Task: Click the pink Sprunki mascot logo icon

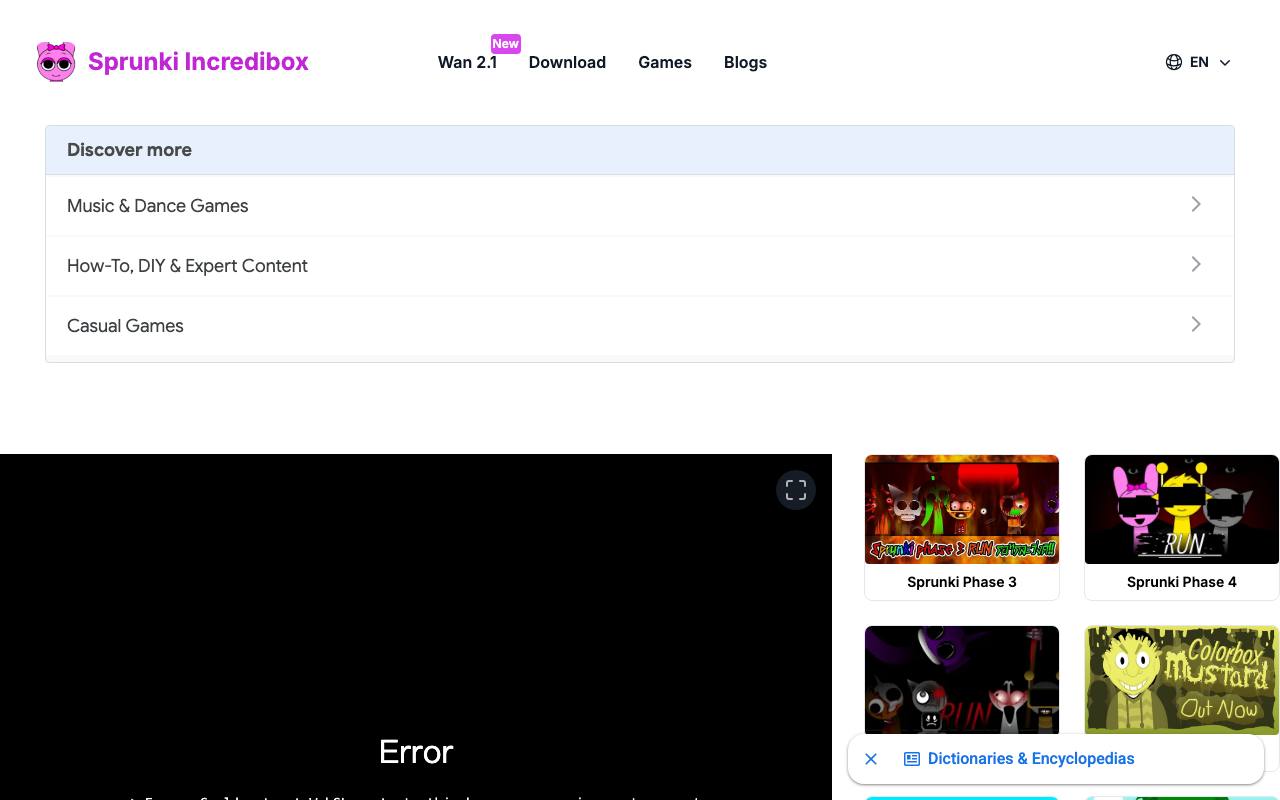Action: click(56, 62)
